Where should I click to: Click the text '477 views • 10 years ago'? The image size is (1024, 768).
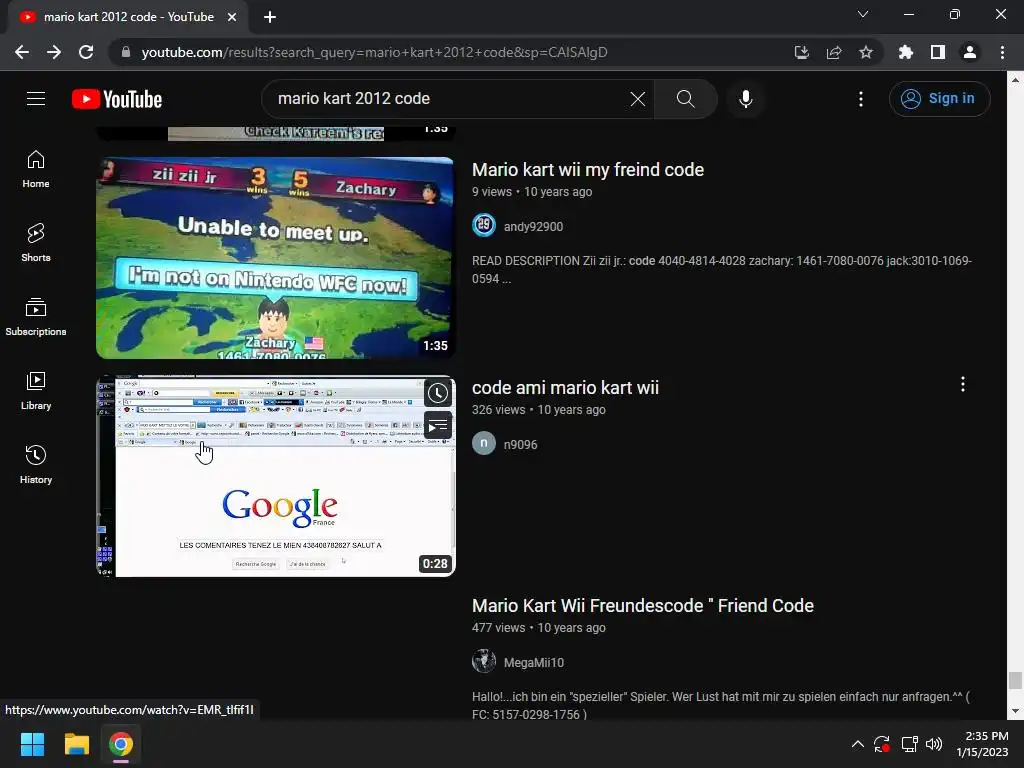[x=539, y=628]
